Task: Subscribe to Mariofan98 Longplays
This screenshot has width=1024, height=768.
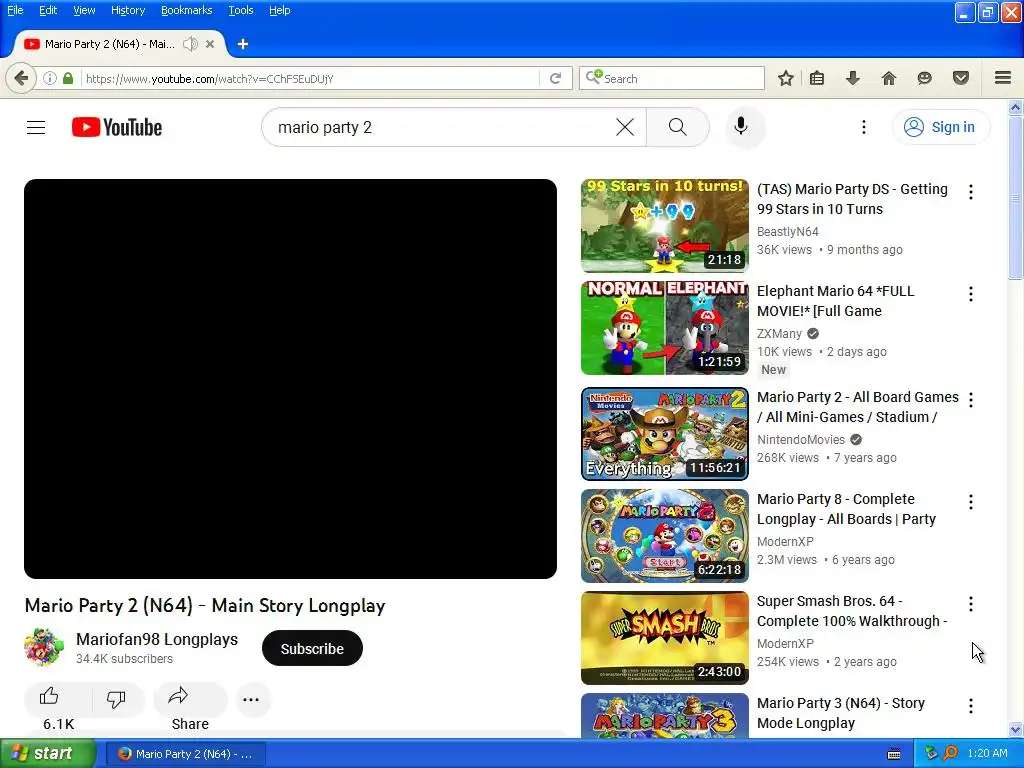Action: (312, 648)
